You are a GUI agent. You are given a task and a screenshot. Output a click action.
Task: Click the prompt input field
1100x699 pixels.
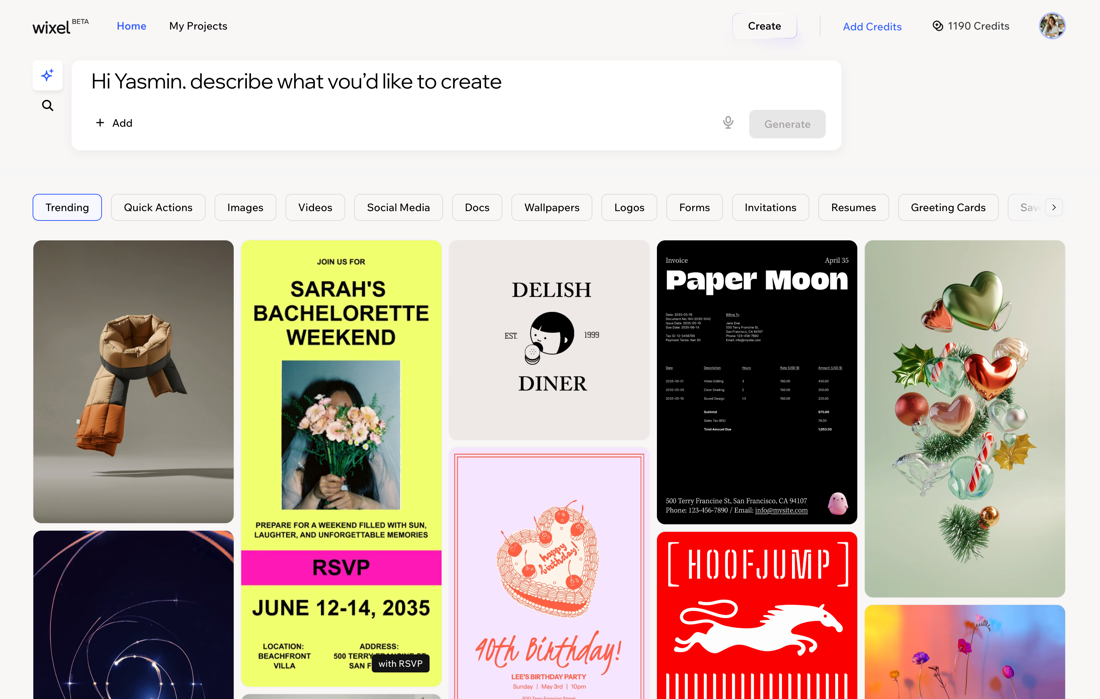(x=400, y=82)
